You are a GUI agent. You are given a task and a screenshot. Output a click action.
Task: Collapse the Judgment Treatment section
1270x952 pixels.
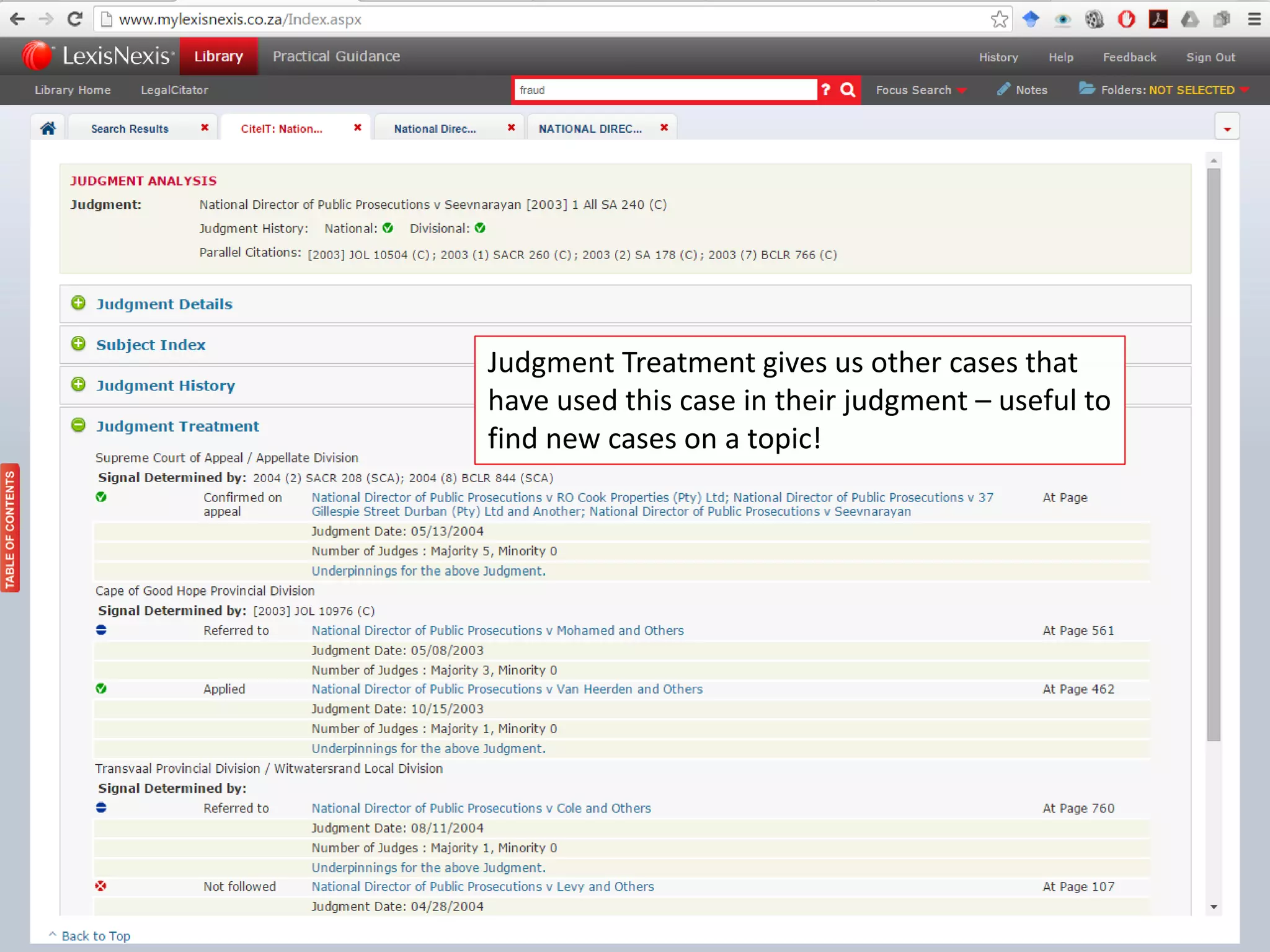pos(78,425)
